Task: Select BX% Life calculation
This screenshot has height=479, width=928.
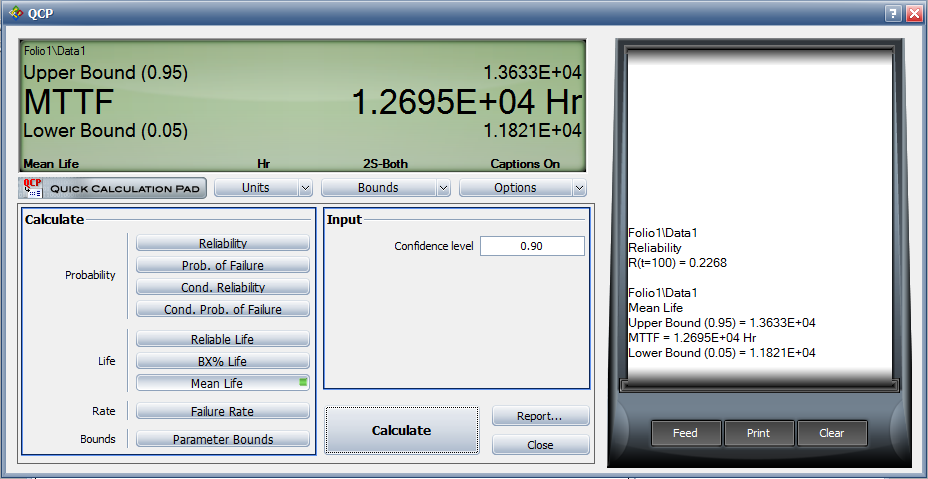Action: (223, 361)
